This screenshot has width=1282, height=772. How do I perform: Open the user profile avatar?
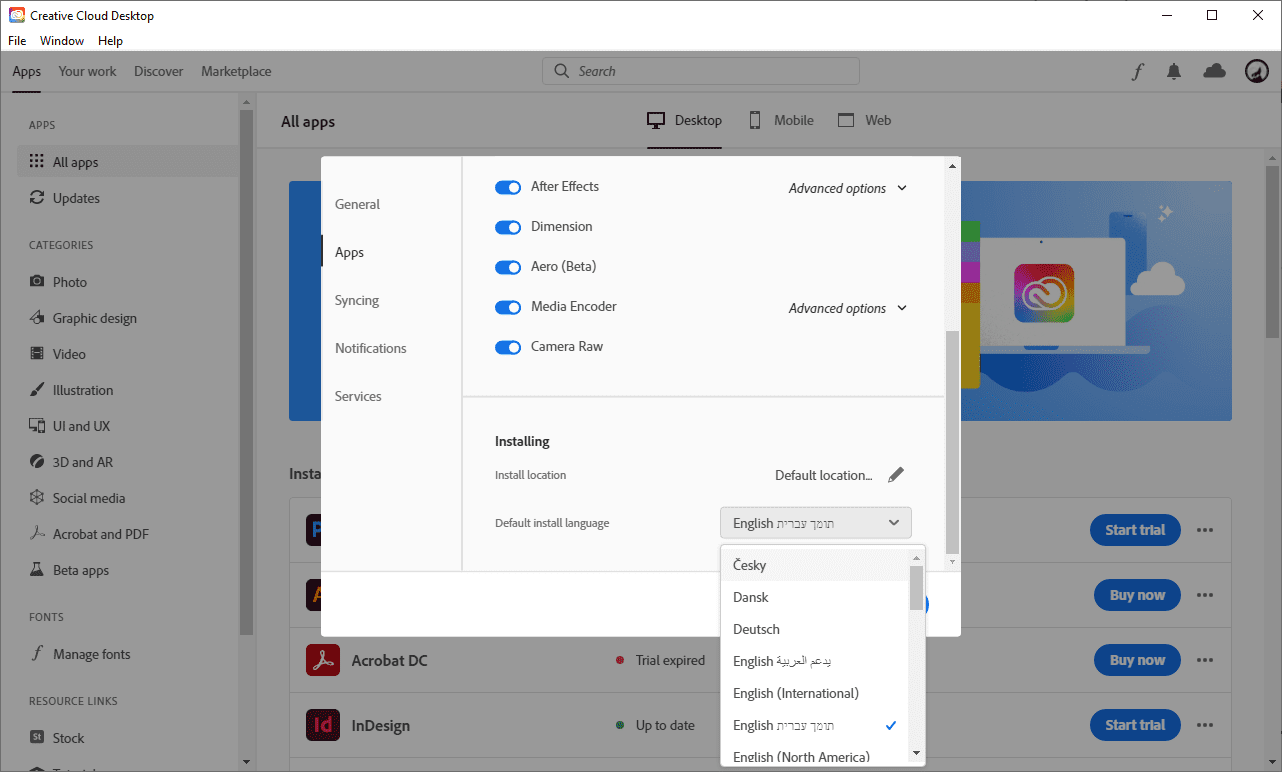[1256, 71]
